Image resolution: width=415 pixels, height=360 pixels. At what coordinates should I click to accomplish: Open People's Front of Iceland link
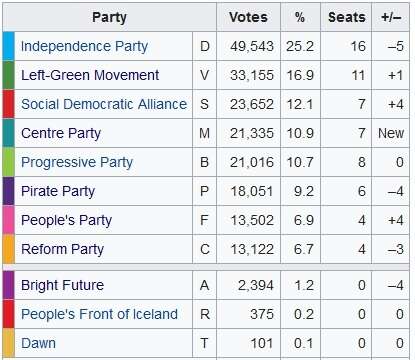99,314
